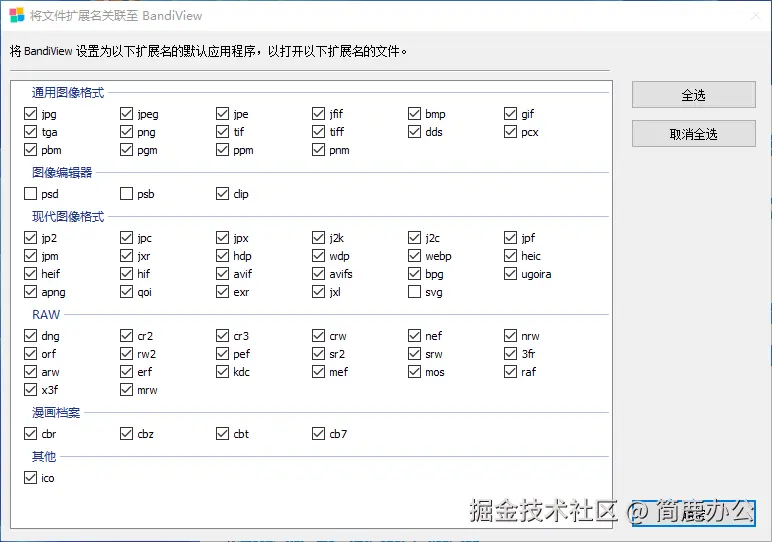Toggle the nrw checkbox

click(x=511, y=336)
